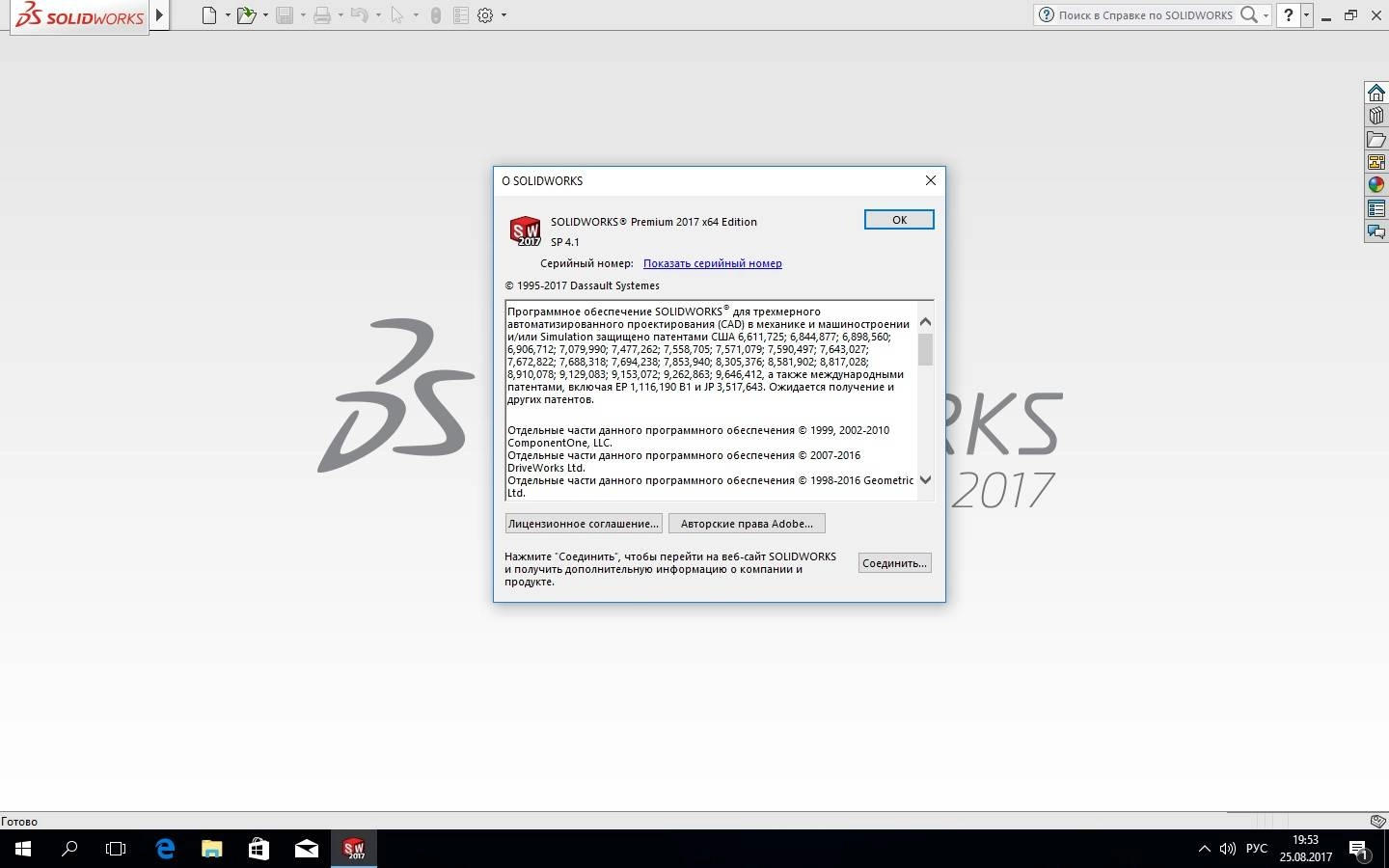This screenshot has width=1389, height=868.
Task: Open the Windows Start menu
Action: pos(23,849)
